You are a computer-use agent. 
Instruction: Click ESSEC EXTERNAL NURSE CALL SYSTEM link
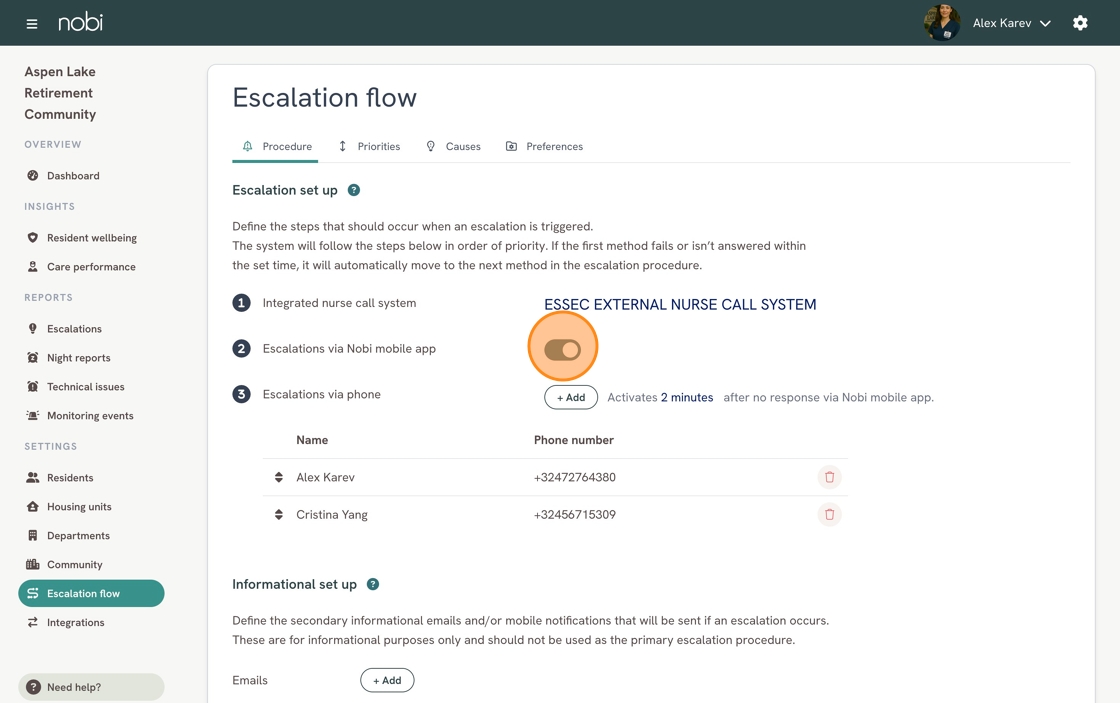pyautogui.click(x=680, y=304)
